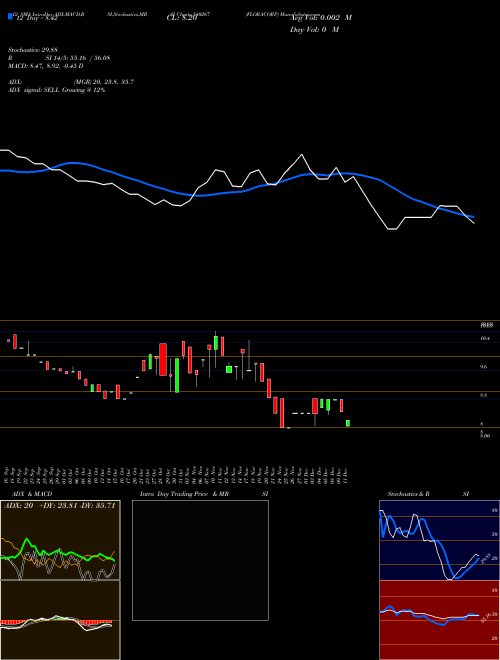Click the 10.4 price axis label
This screenshot has height=660, width=500.
(484, 338)
